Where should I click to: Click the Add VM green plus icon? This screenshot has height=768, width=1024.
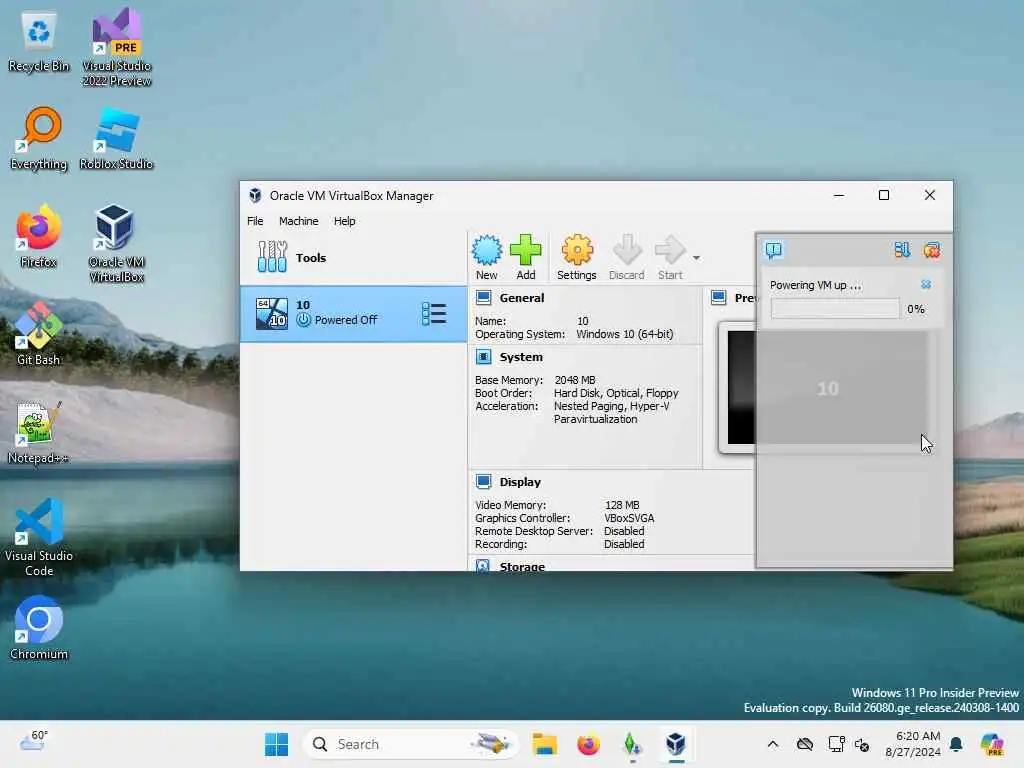pyautogui.click(x=526, y=257)
